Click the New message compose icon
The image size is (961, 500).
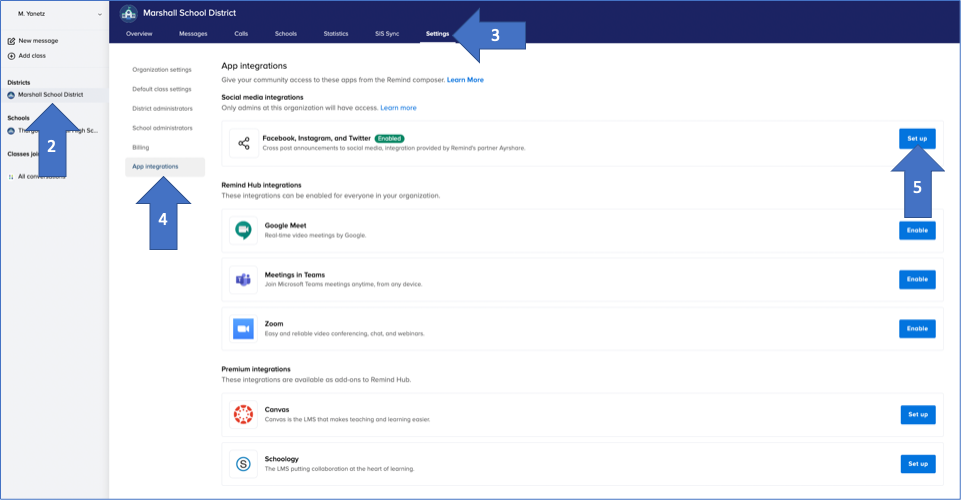(x=12, y=41)
